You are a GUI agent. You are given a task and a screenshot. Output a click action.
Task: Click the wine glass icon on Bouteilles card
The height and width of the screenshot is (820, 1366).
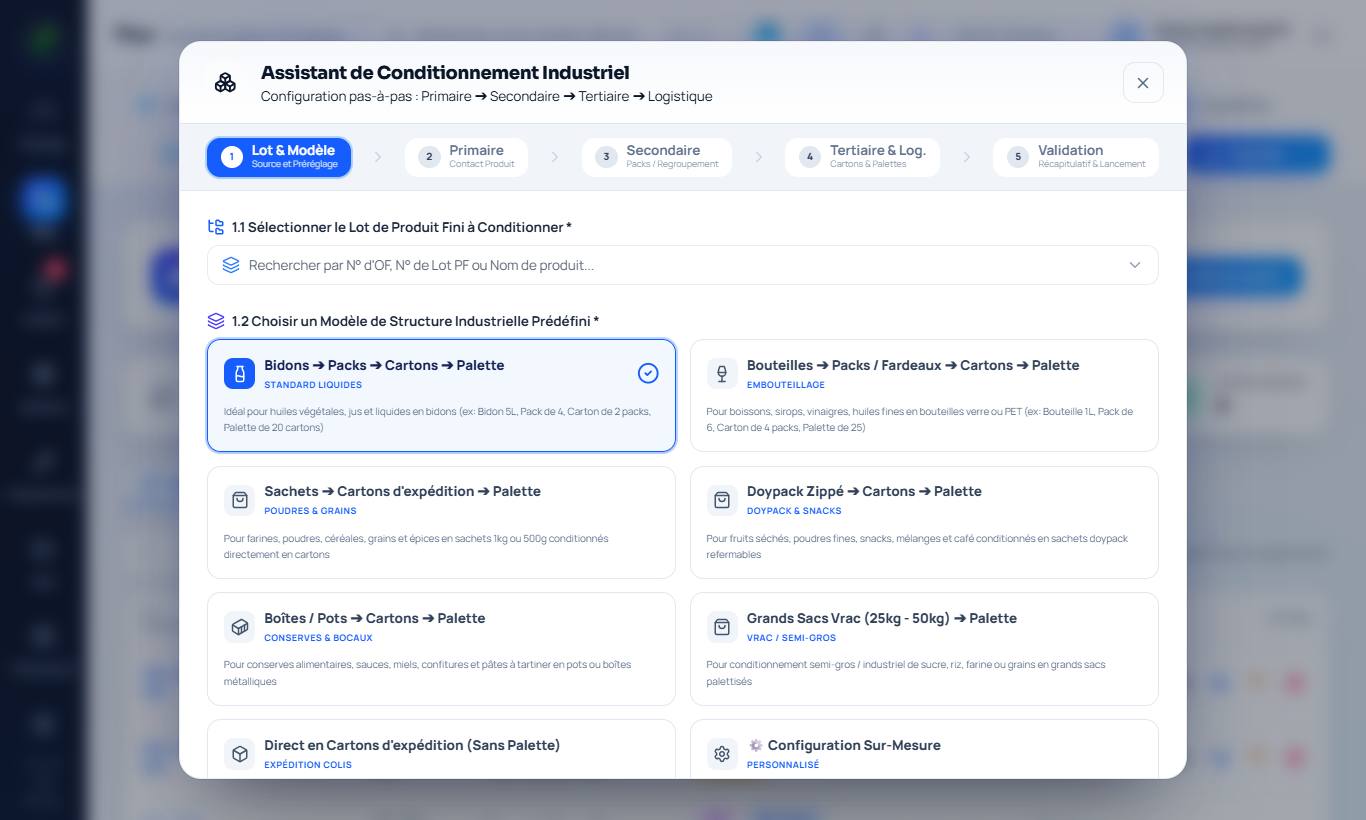point(722,374)
